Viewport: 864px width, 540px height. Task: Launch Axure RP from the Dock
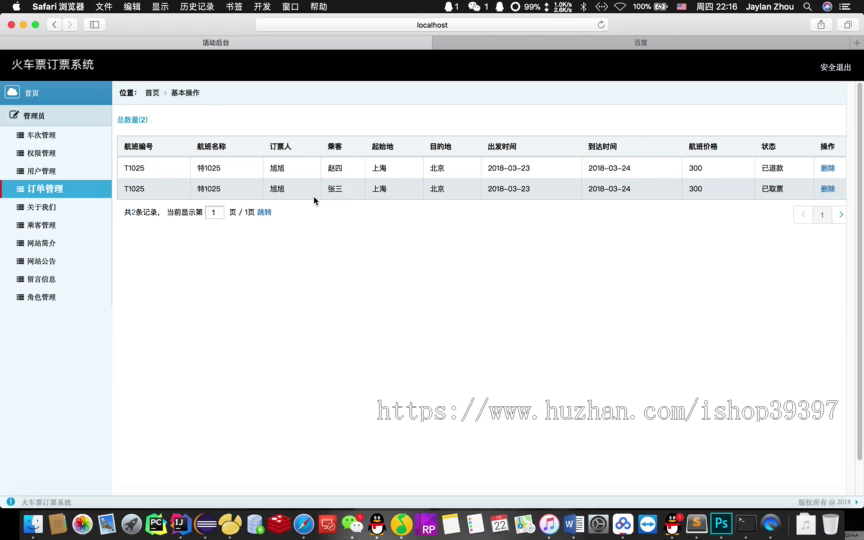click(426, 524)
